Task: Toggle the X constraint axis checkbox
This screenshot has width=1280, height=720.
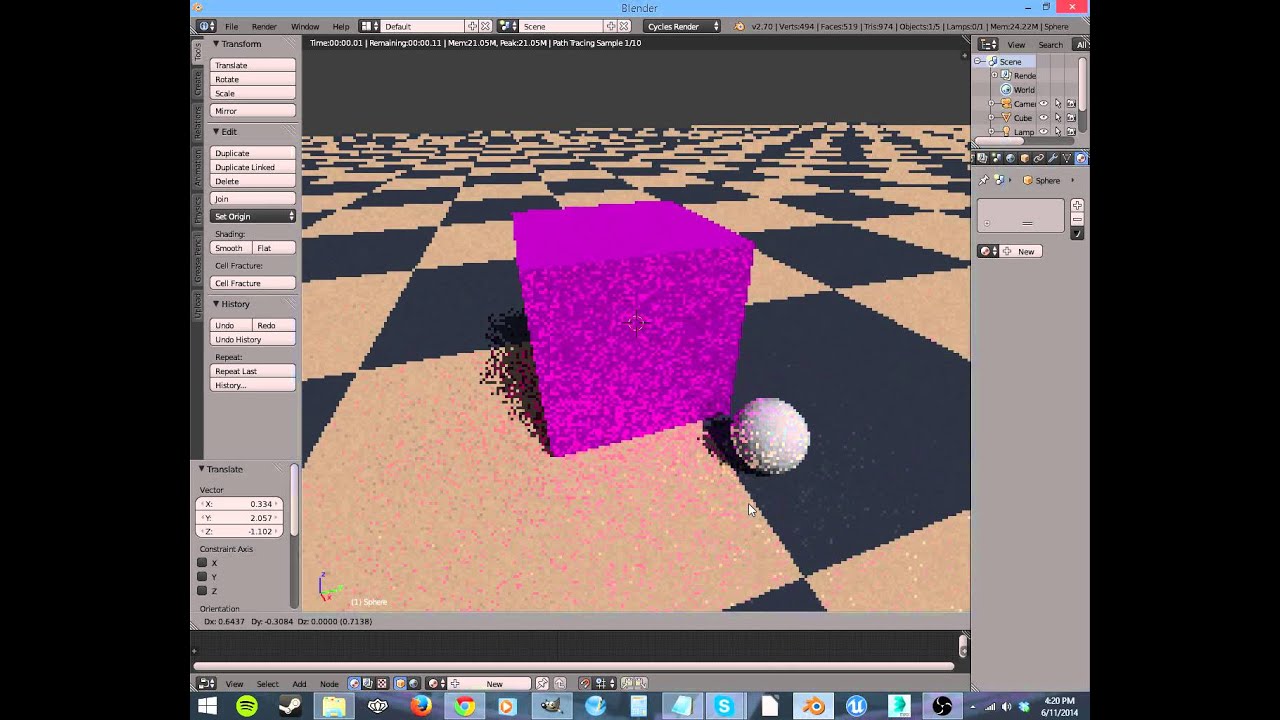Action: click(202, 563)
